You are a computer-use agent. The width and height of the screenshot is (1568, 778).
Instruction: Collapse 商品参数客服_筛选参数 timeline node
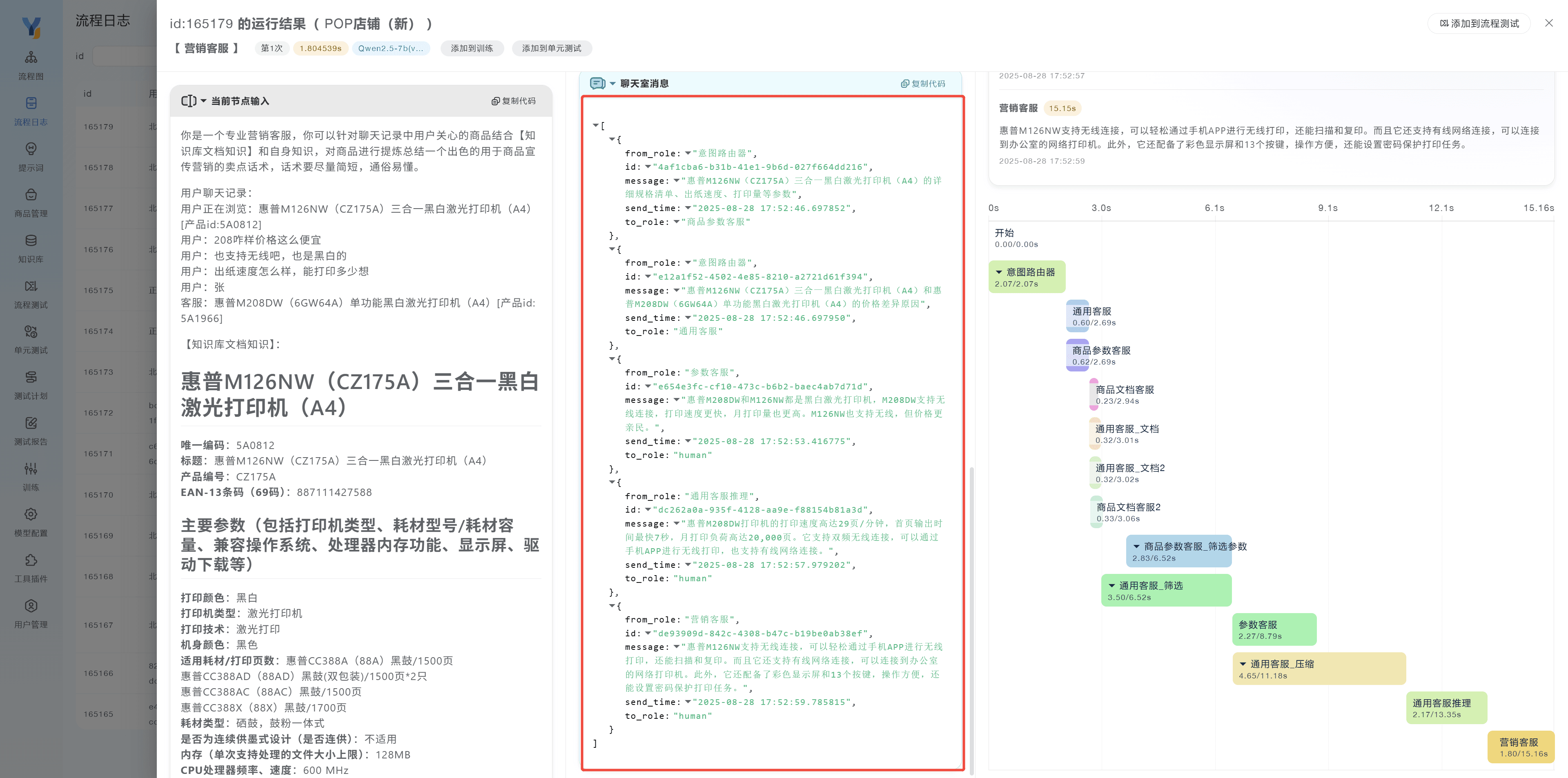pyautogui.click(x=1136, y=546)
